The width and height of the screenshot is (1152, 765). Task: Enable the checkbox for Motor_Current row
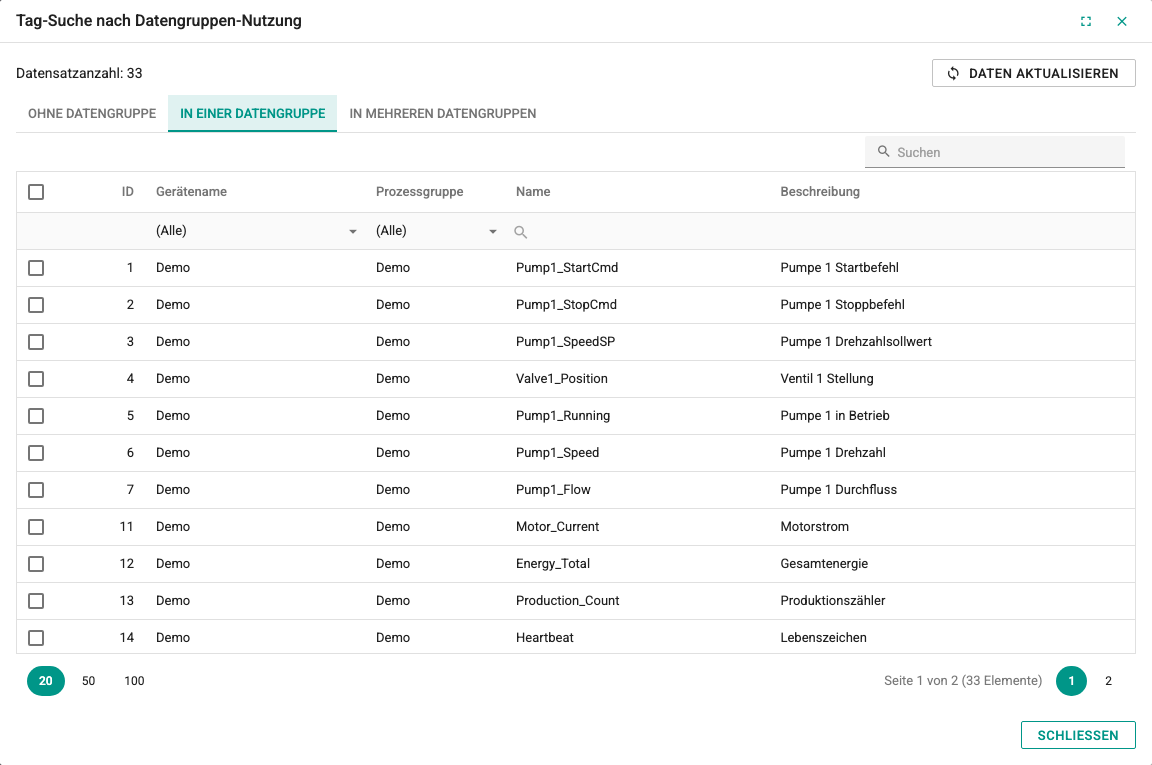[36, 527]
